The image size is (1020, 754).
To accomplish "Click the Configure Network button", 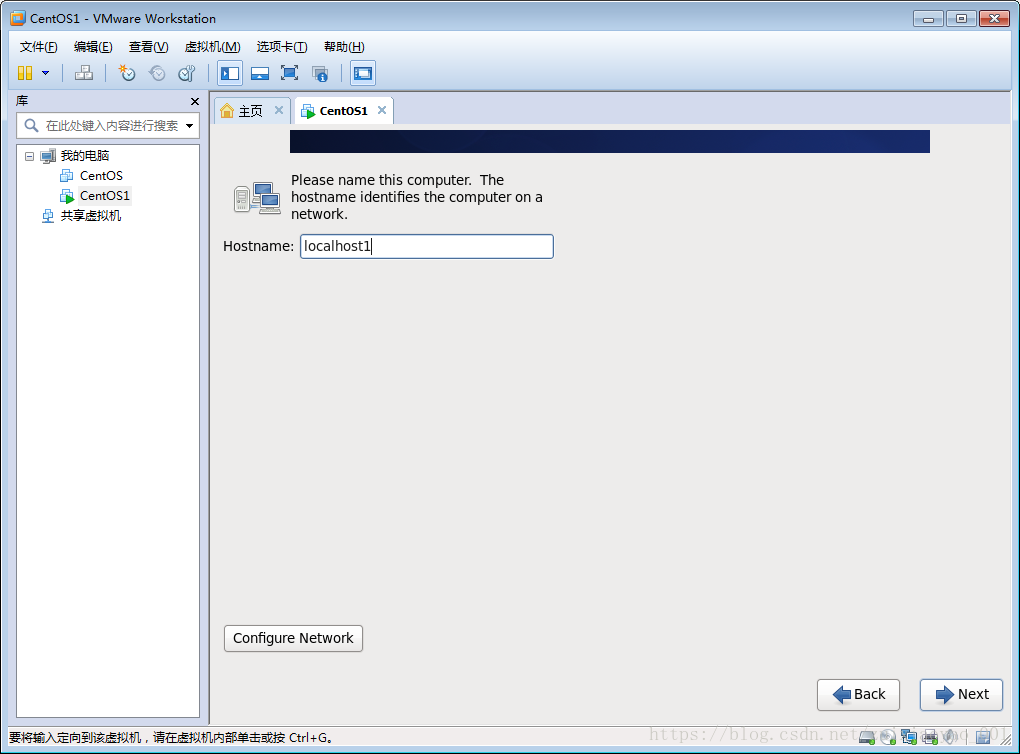I will [293, 638].
